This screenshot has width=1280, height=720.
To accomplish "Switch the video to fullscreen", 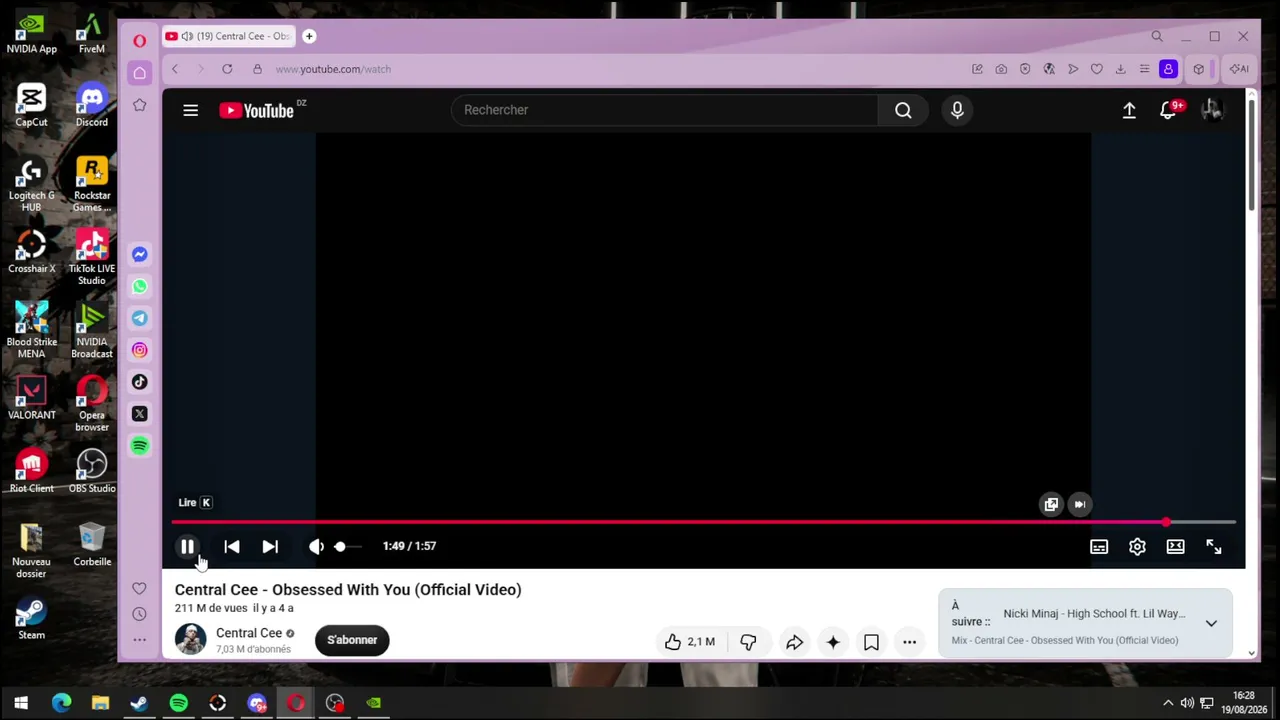I will click(1213, 546).
